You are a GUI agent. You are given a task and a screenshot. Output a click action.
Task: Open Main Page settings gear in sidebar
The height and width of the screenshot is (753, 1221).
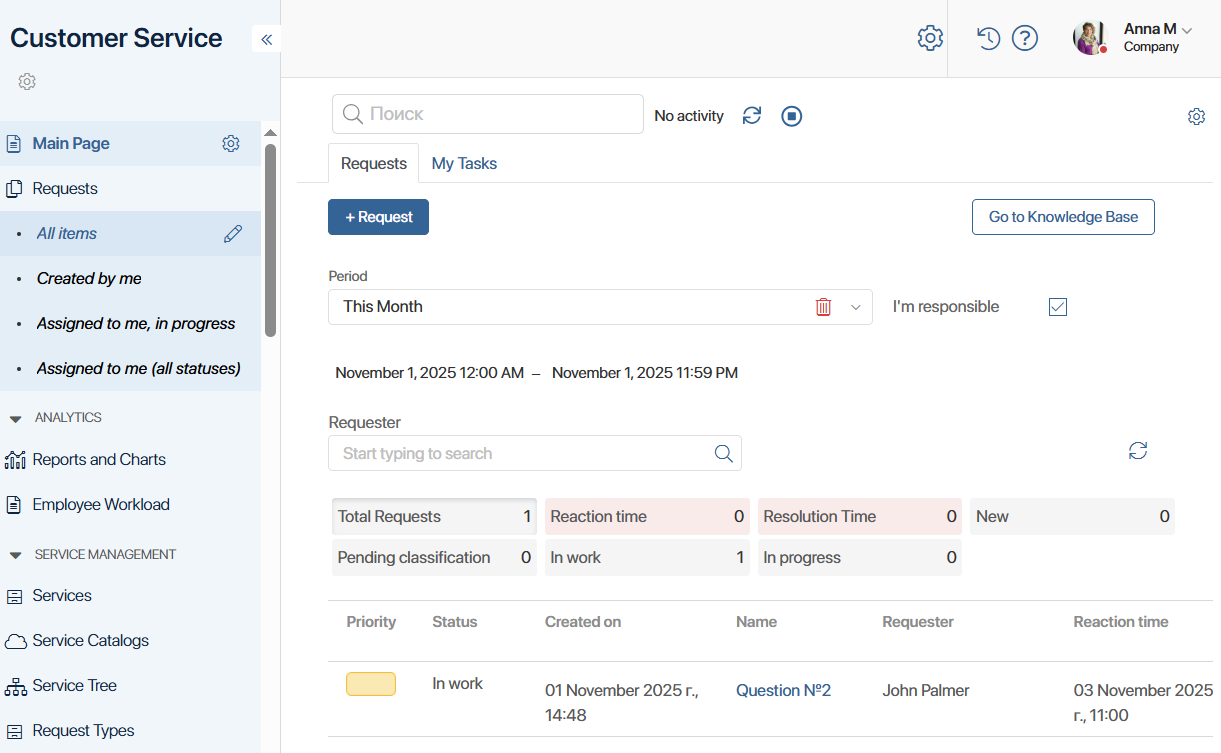tap(231, 144)
